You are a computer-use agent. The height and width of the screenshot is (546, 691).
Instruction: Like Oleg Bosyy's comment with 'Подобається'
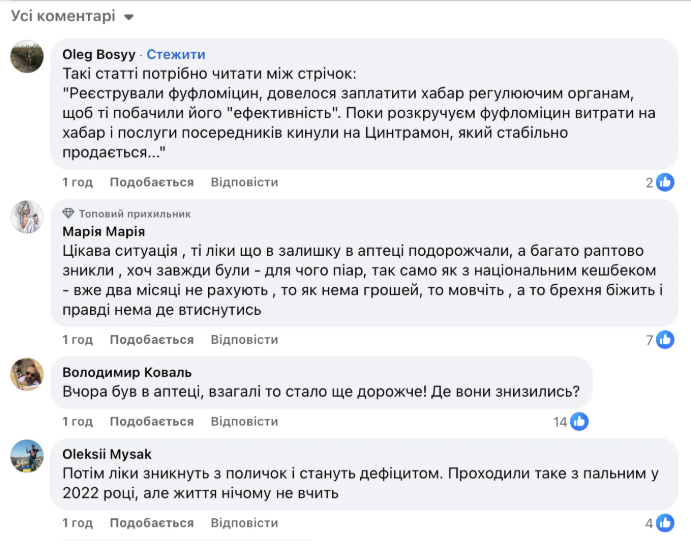pos(151,182)
